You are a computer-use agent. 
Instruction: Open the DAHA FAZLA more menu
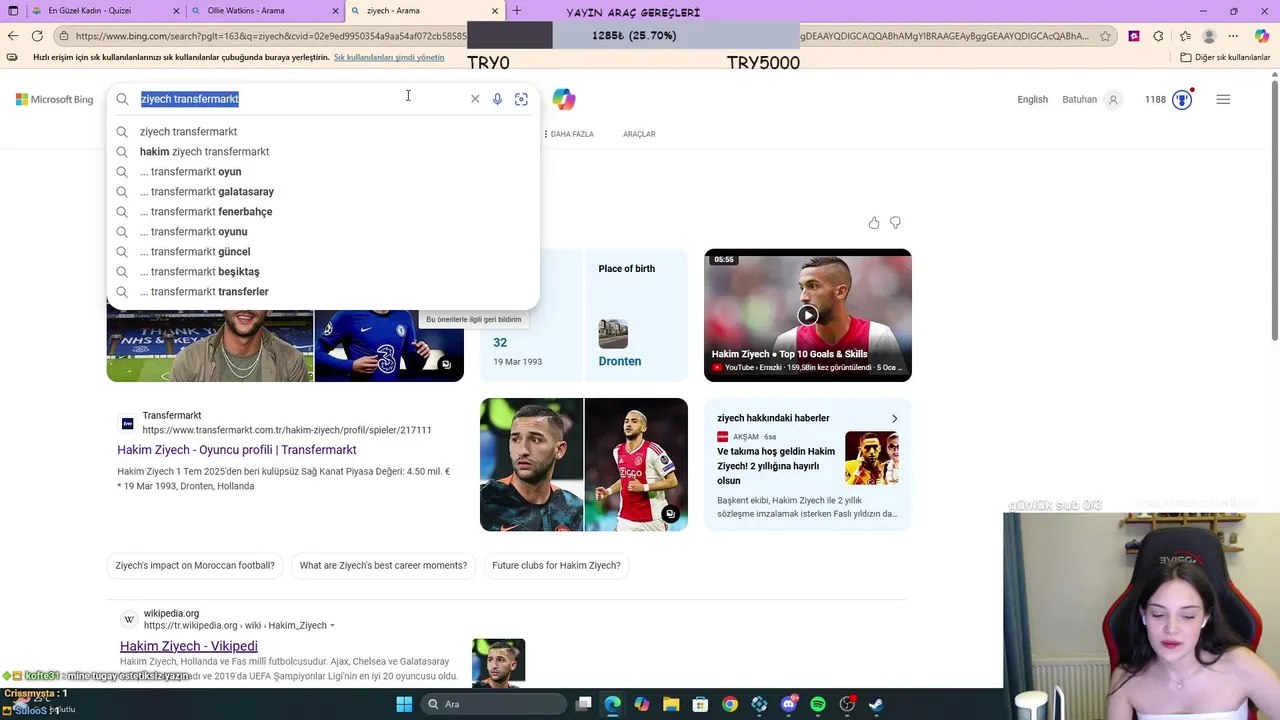(568, 134)
